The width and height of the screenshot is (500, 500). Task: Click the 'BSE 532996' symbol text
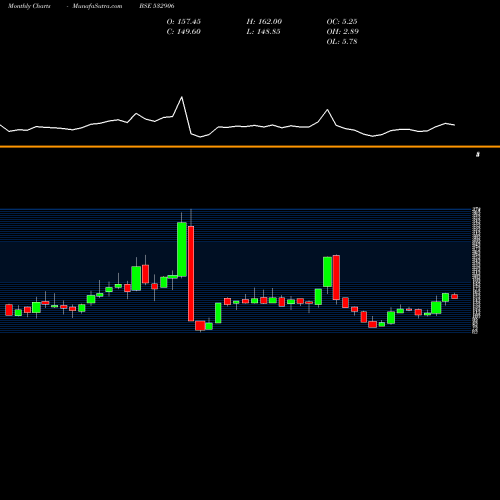157,6
